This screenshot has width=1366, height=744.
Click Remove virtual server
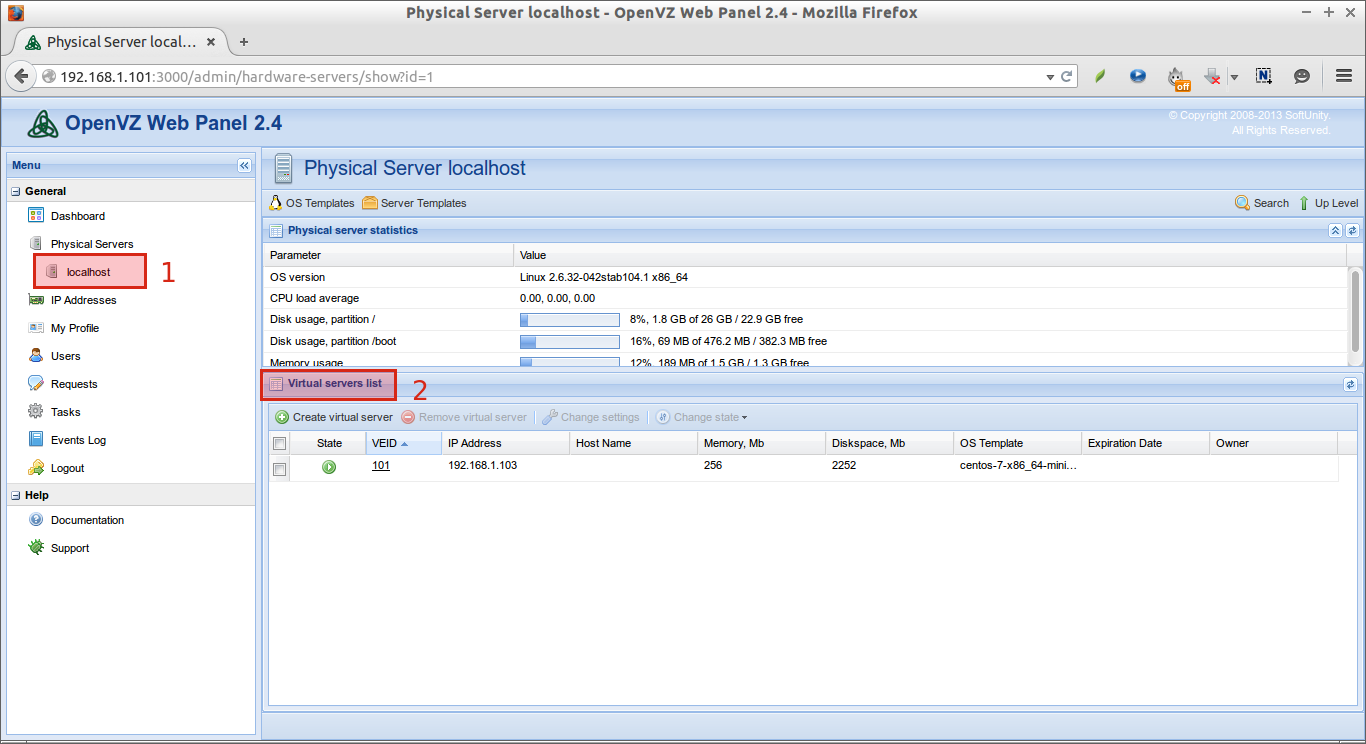pyautogui.click(x=464, y=417)
